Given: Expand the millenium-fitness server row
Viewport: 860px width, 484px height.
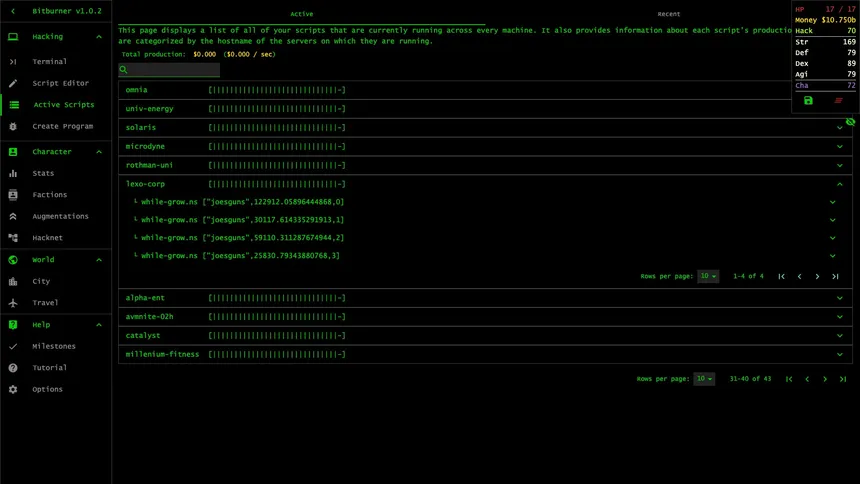Looking at the screenshot, I should click(x=840, y=354).
